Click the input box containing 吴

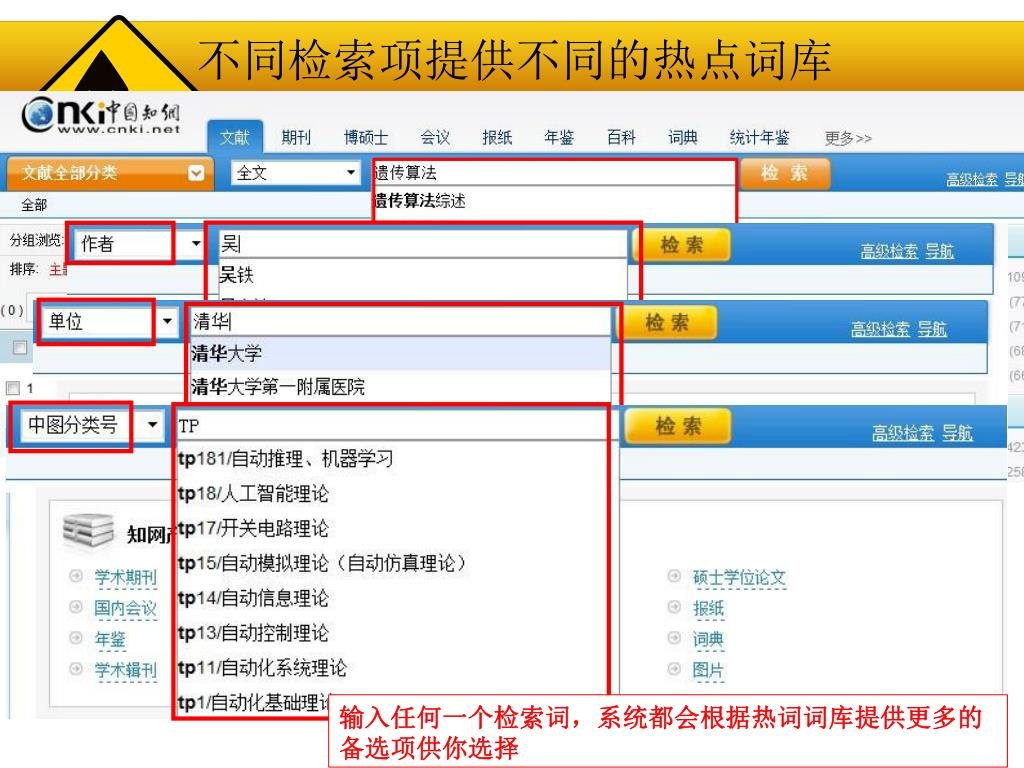point(423,244)
